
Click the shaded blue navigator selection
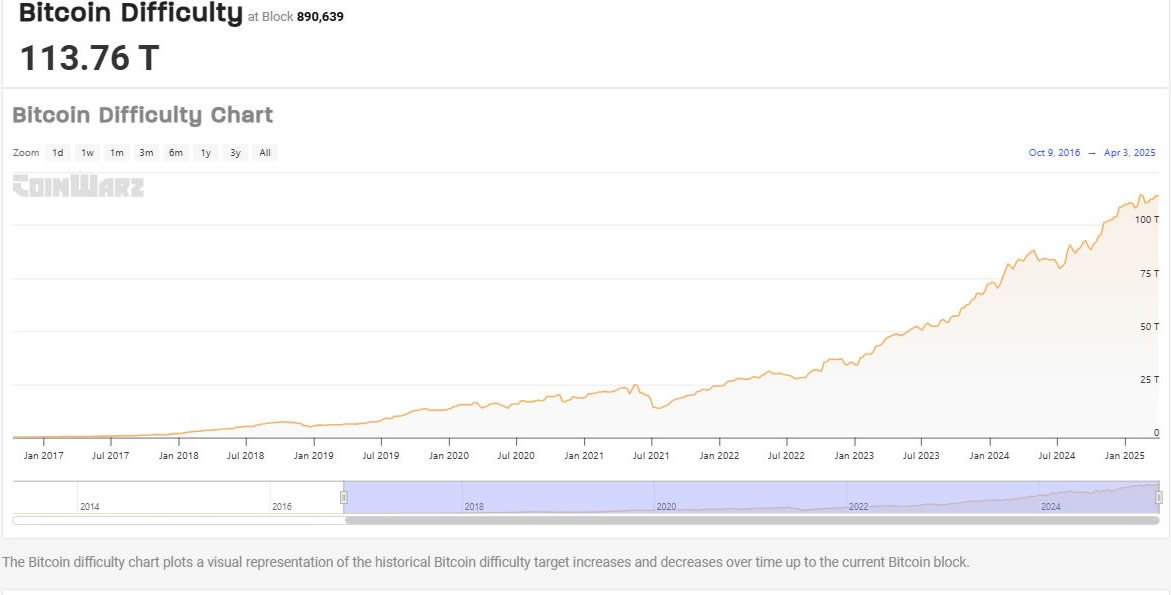point(750,497)
